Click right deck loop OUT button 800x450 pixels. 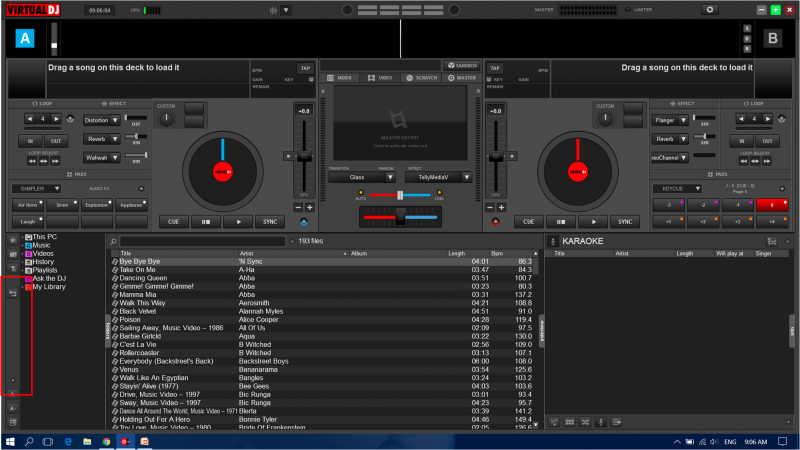[x=767, y=141]
